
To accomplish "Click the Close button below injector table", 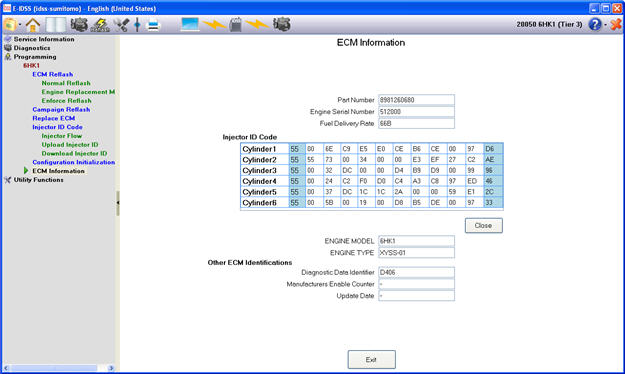I will click(x=483, y=225).
